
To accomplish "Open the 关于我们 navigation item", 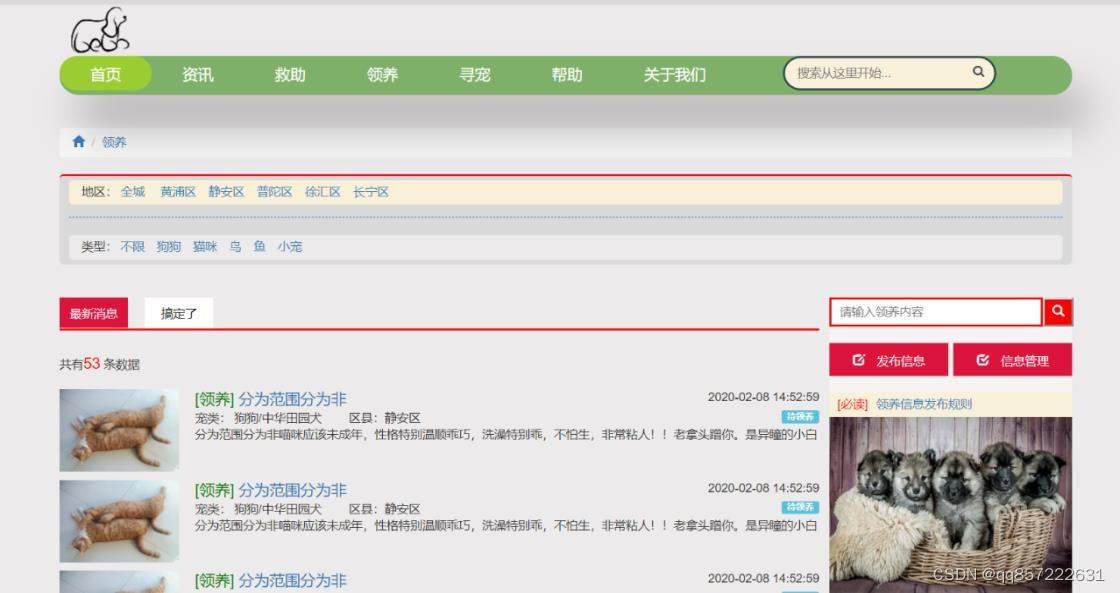I will coord(674,74).
